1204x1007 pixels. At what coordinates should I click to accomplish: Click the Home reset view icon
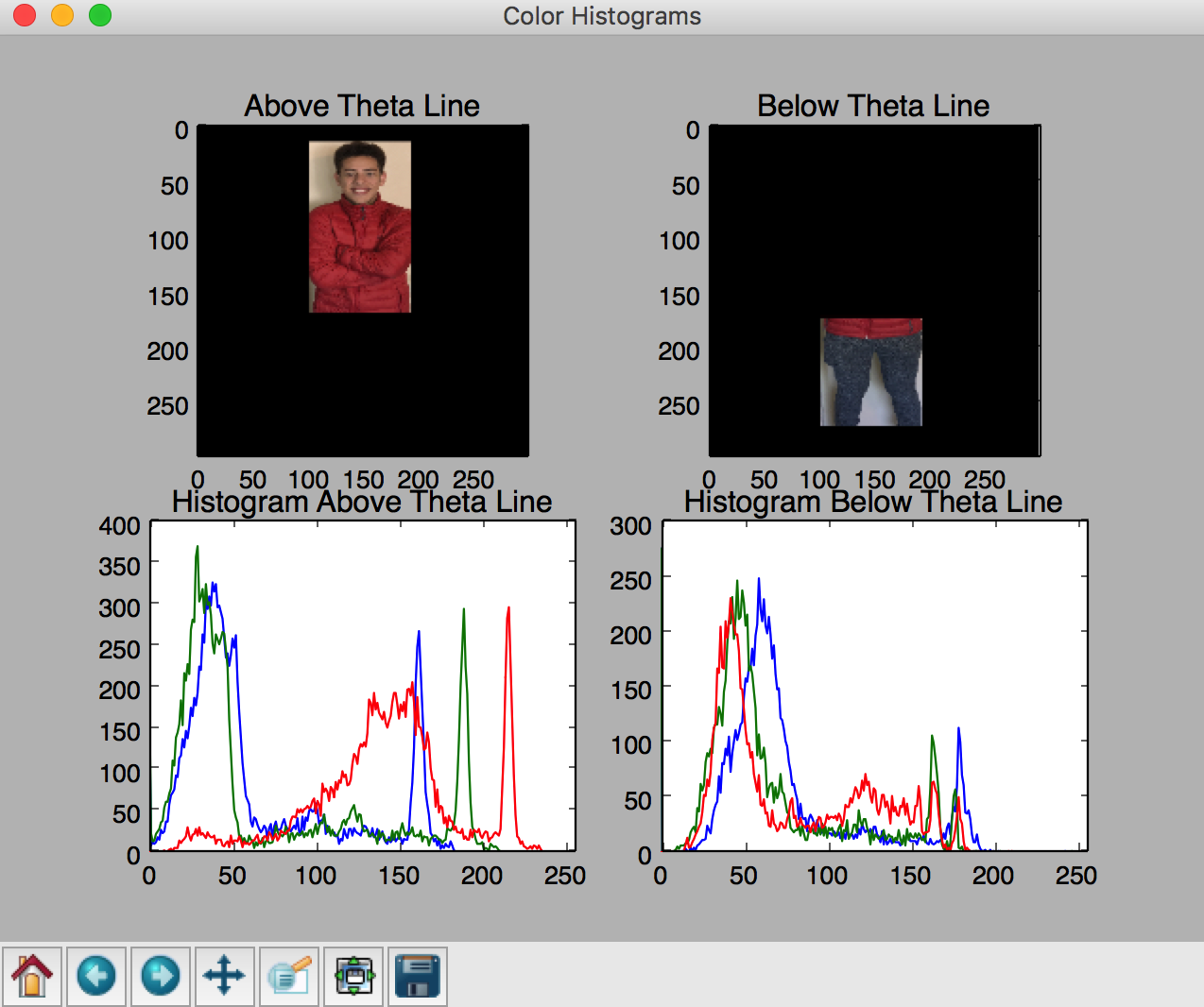coord(32,976)
